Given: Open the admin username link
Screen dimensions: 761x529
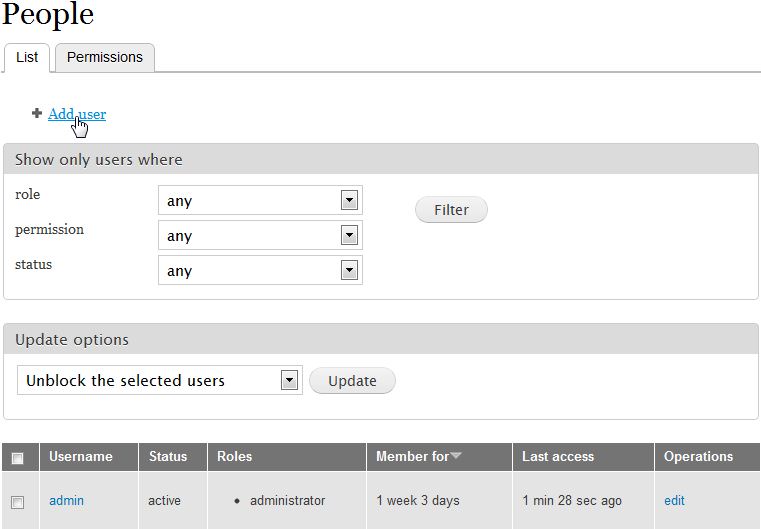Looking at the screenshot, I should (66, 500).
